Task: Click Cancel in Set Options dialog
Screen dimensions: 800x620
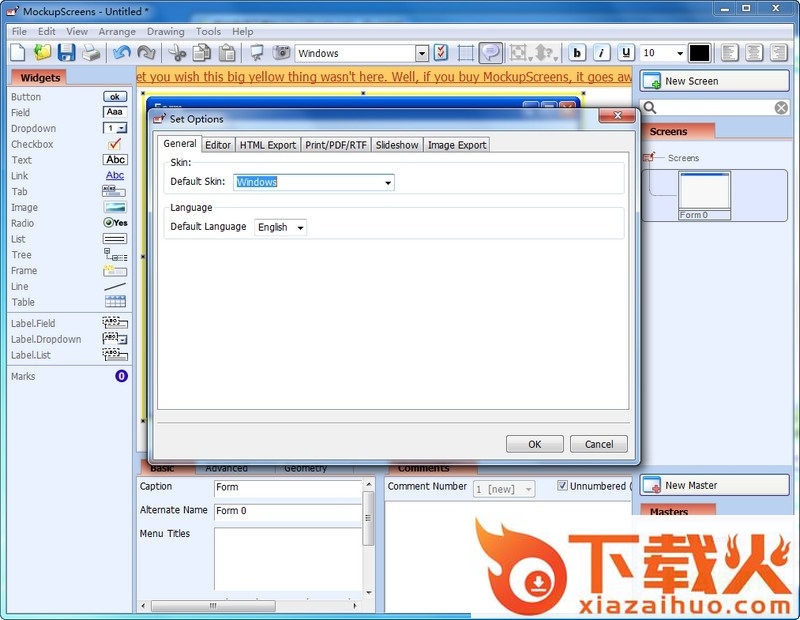Action: tap(598, 444)
